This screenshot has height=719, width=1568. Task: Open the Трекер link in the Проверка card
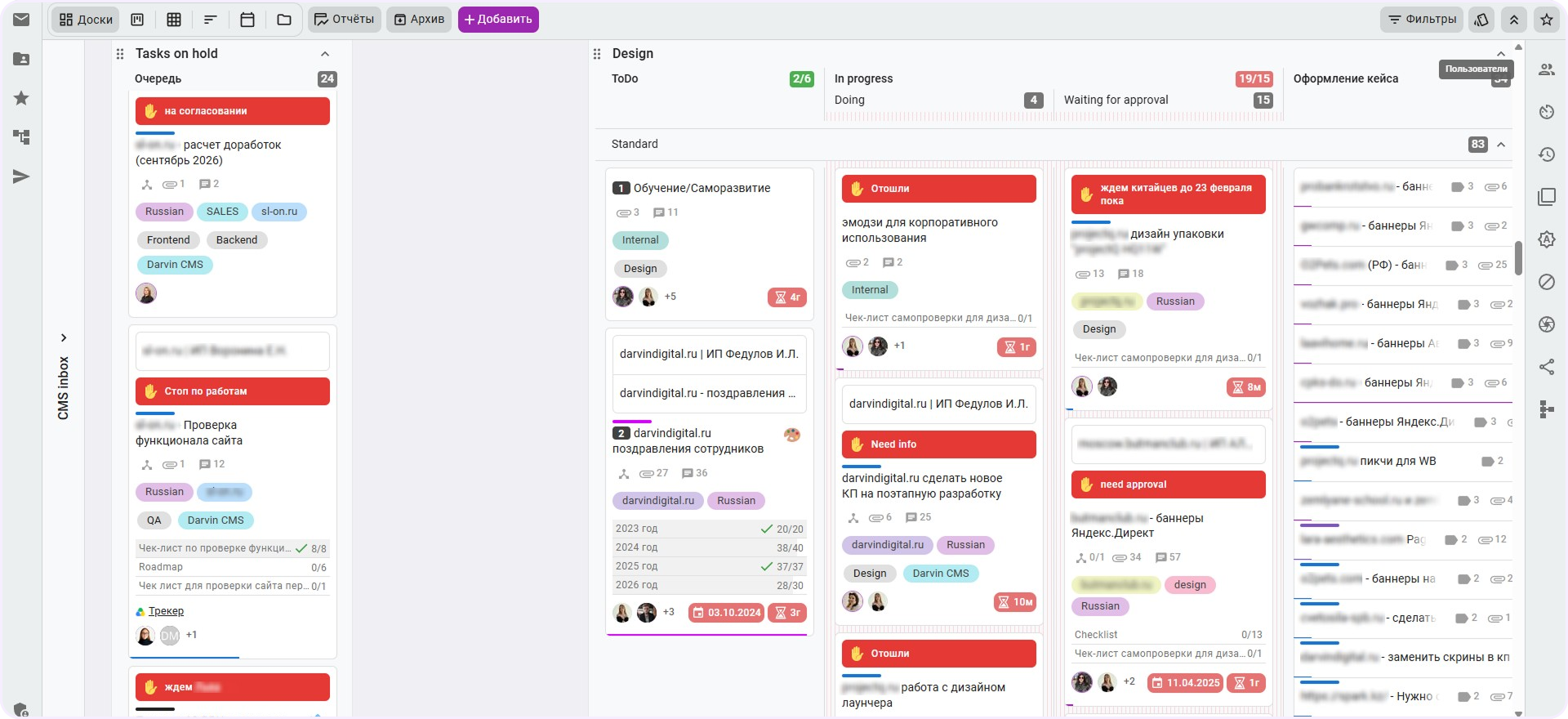pos(166,611)
